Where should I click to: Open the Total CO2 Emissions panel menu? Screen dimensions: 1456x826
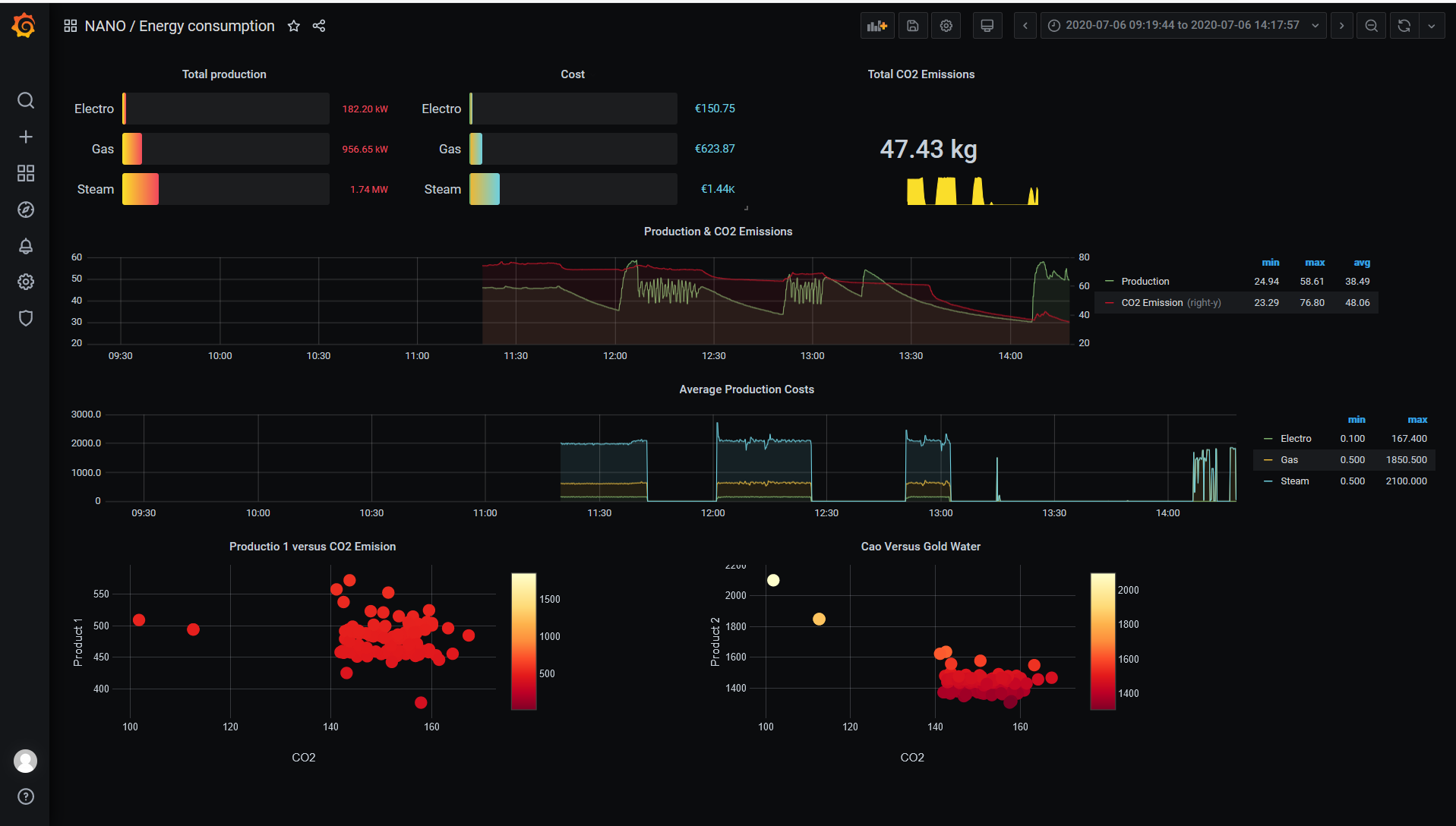tap(921, 74)
